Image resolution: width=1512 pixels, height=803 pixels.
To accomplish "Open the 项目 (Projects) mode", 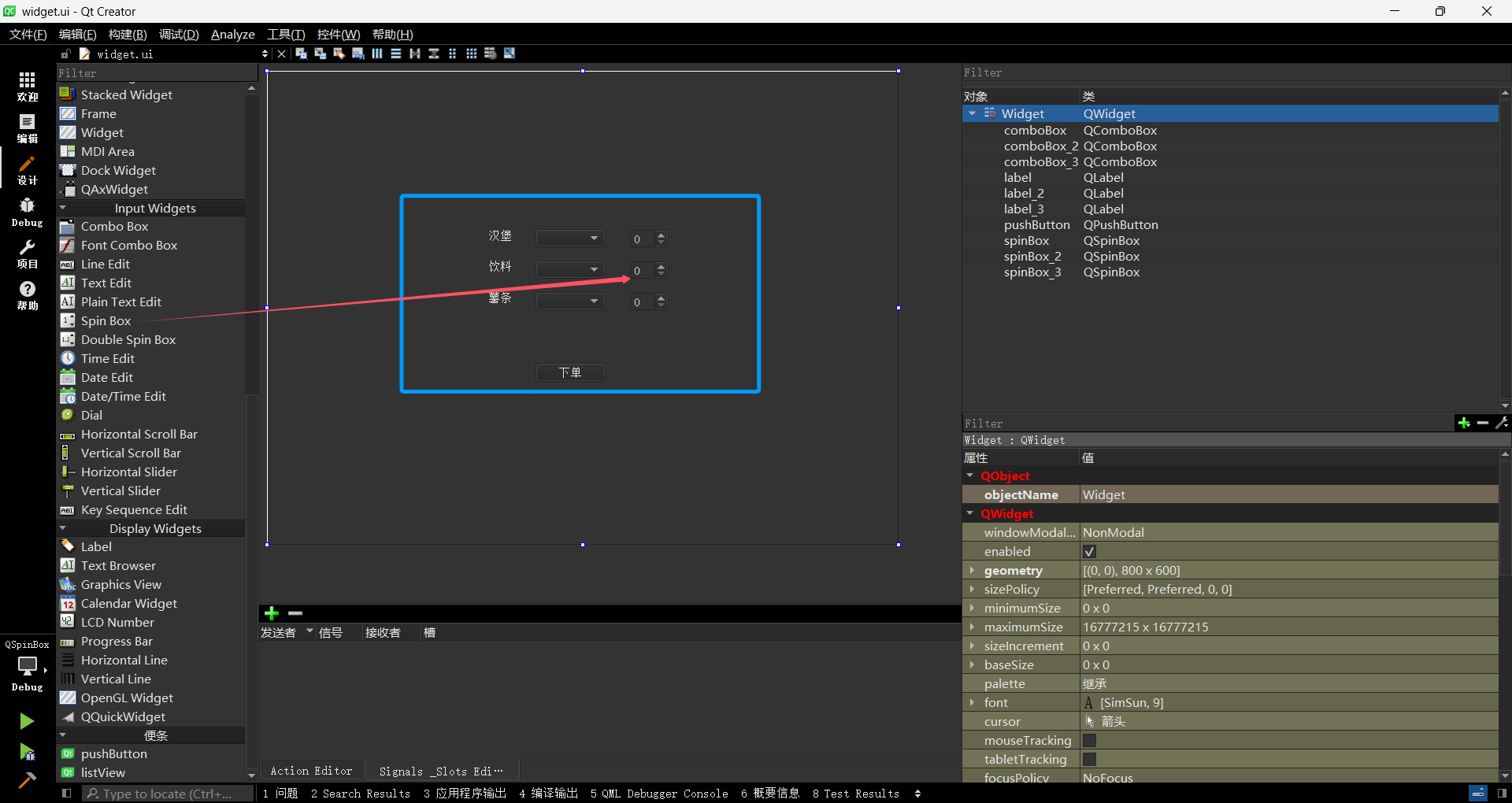I will (28, 253).
